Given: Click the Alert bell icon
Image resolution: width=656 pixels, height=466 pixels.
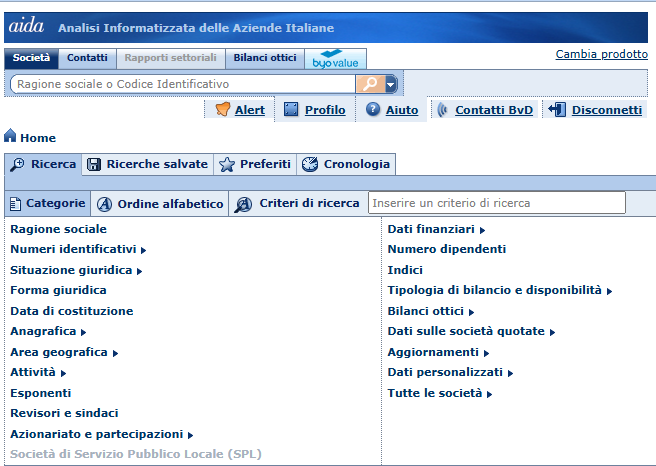Looking at the screenshot, I should [222, 110].
